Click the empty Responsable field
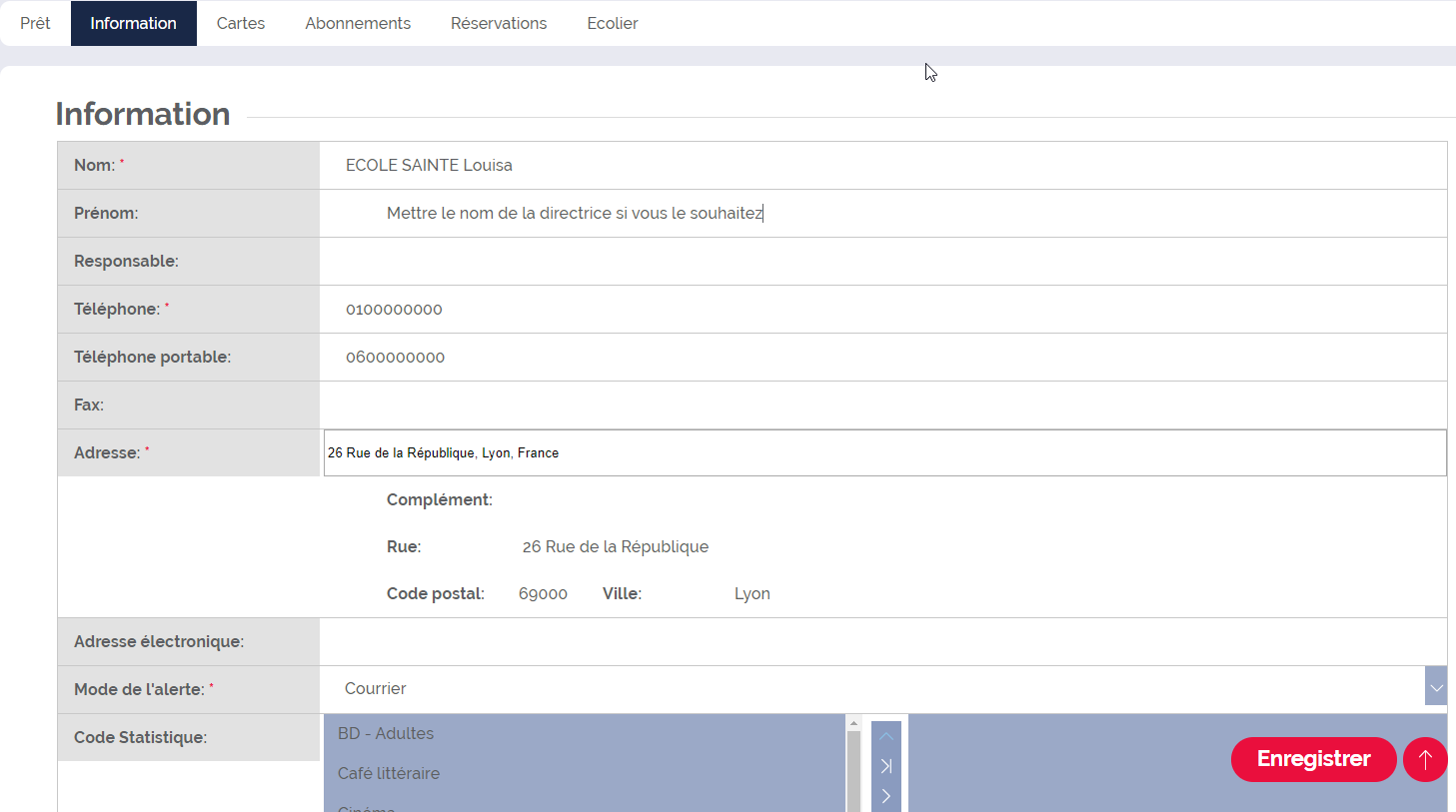 tap(883, 261)
